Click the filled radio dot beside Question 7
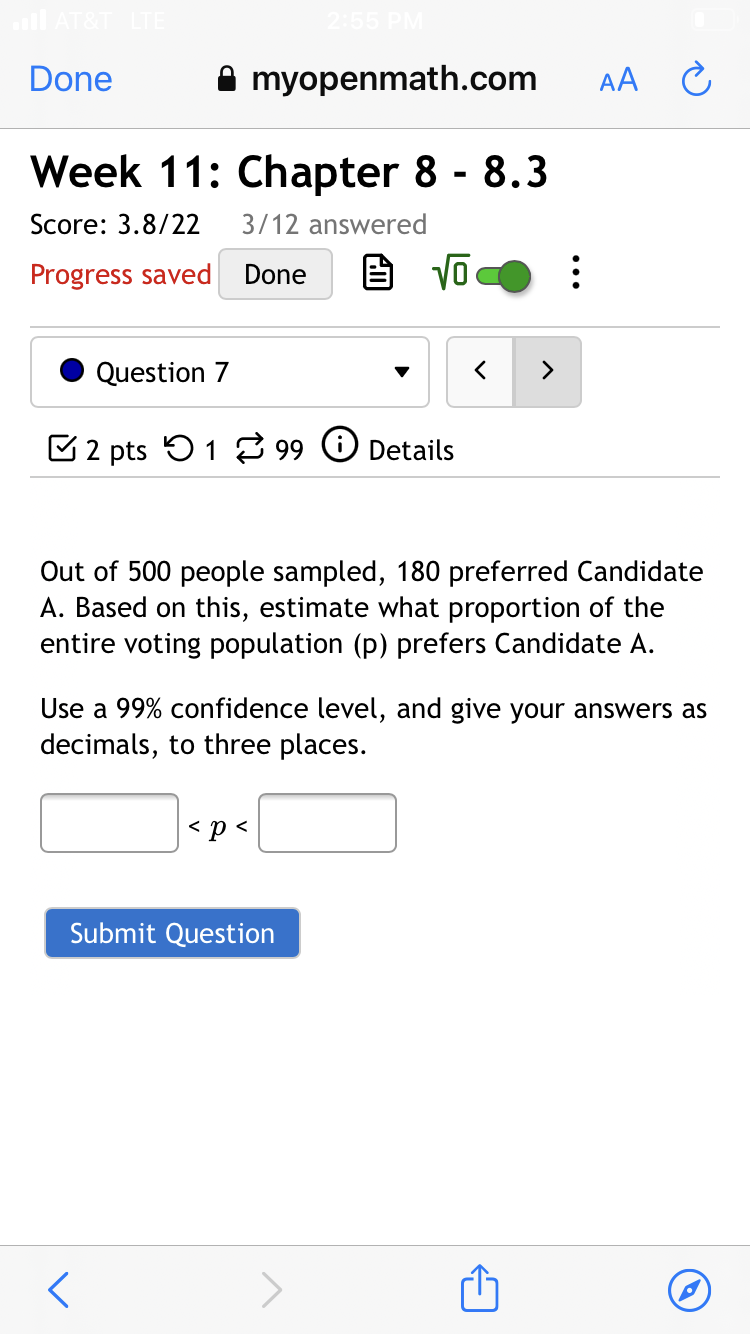This screenshot has width=750, height=1334. [71, 371]
